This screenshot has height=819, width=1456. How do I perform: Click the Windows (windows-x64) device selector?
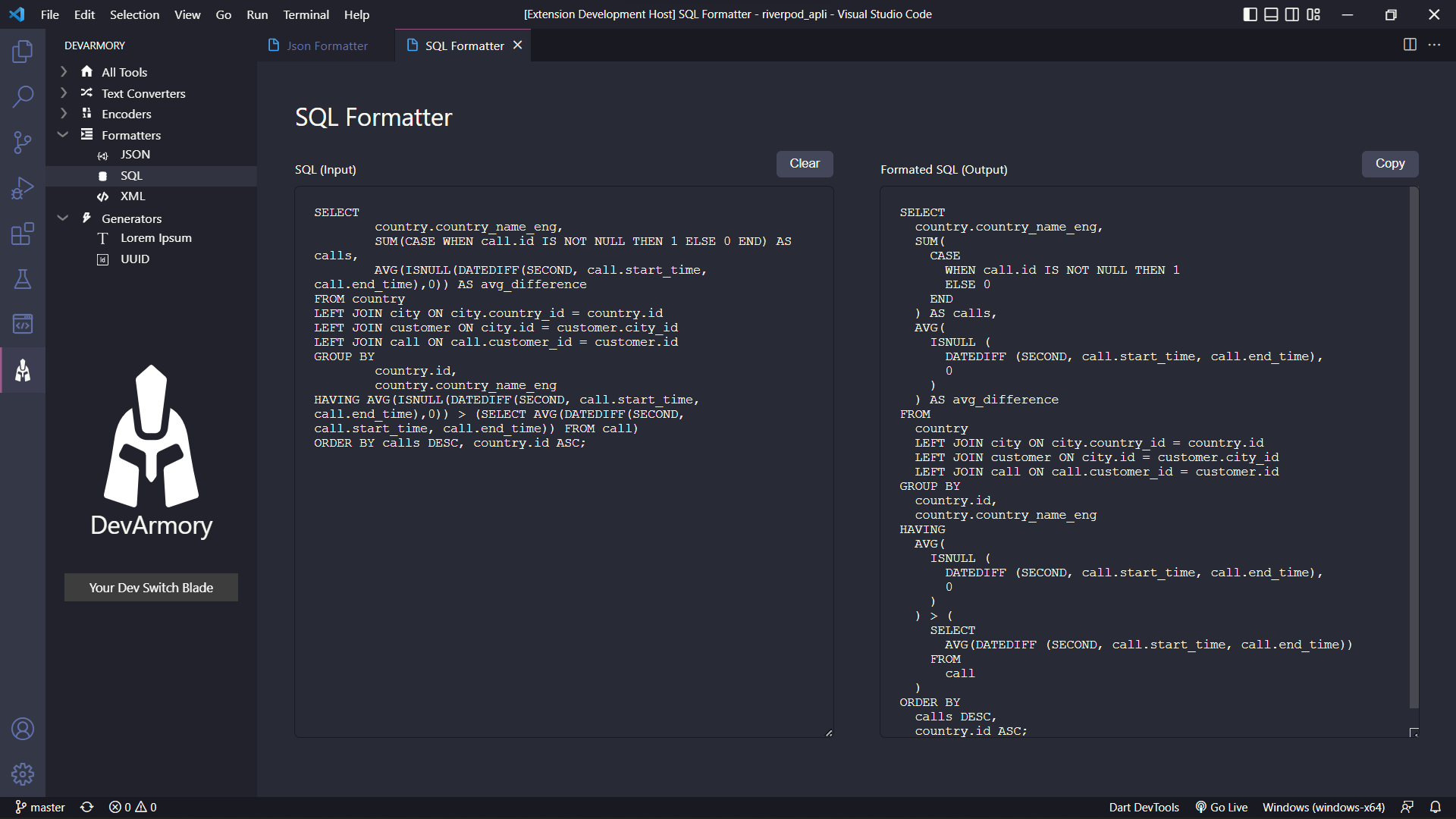[x=1323, y=807]
